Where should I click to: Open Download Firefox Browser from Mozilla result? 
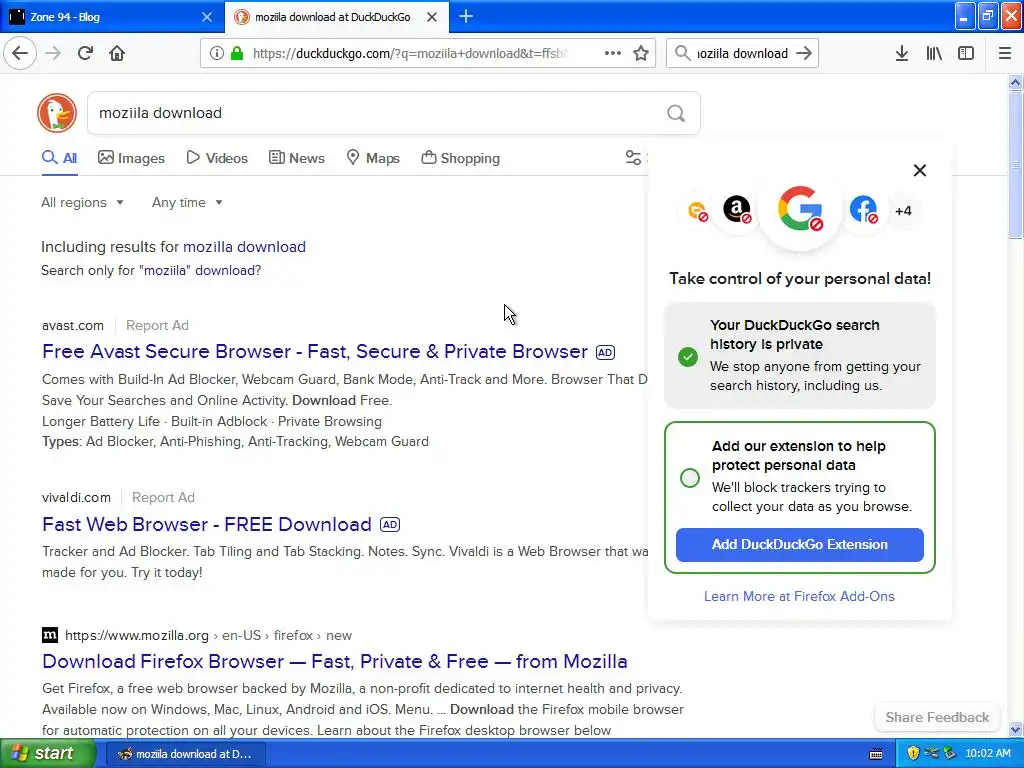pos(334,662)
